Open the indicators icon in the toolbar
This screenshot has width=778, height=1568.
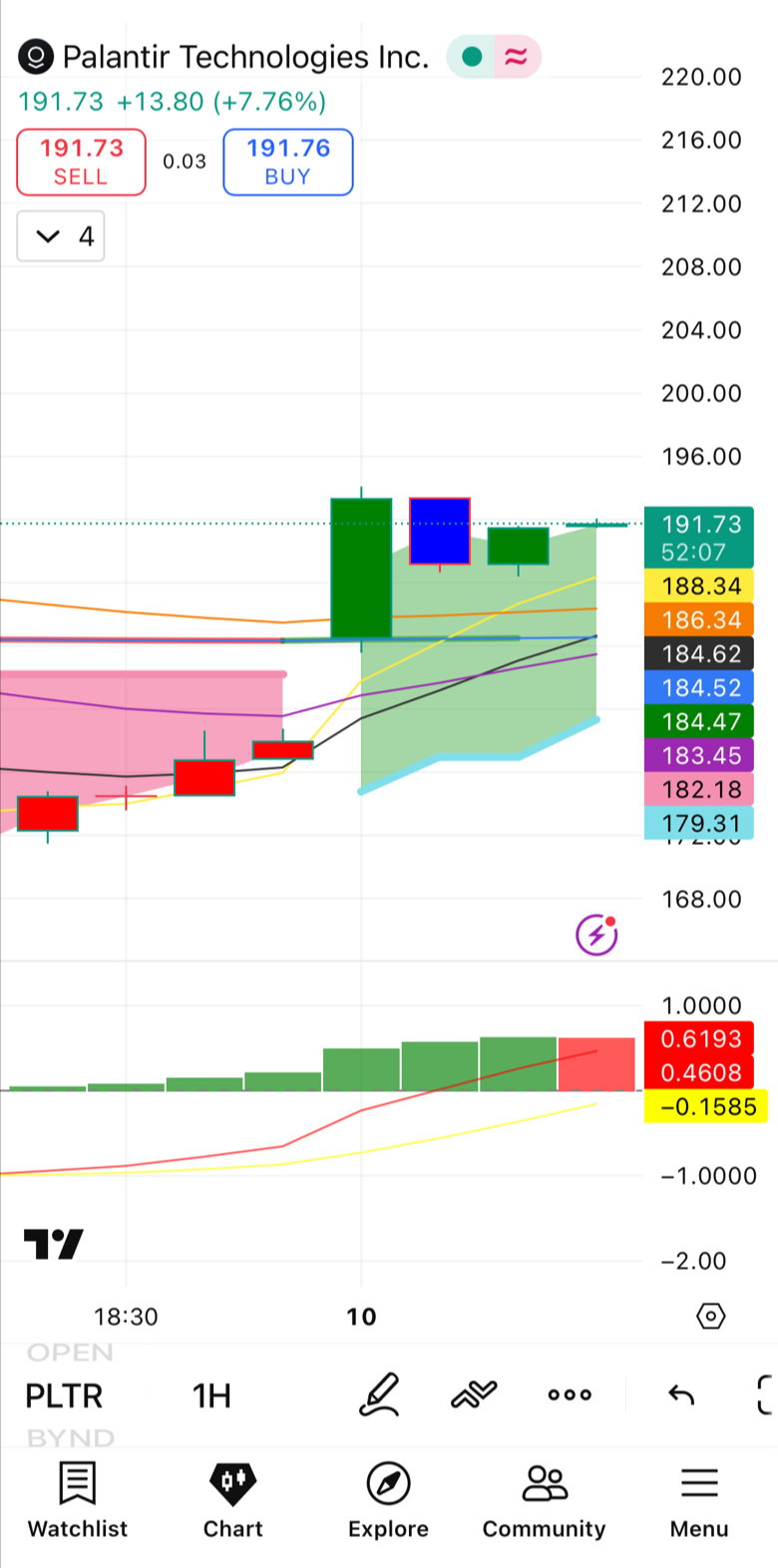click(x=474, y=1394)
